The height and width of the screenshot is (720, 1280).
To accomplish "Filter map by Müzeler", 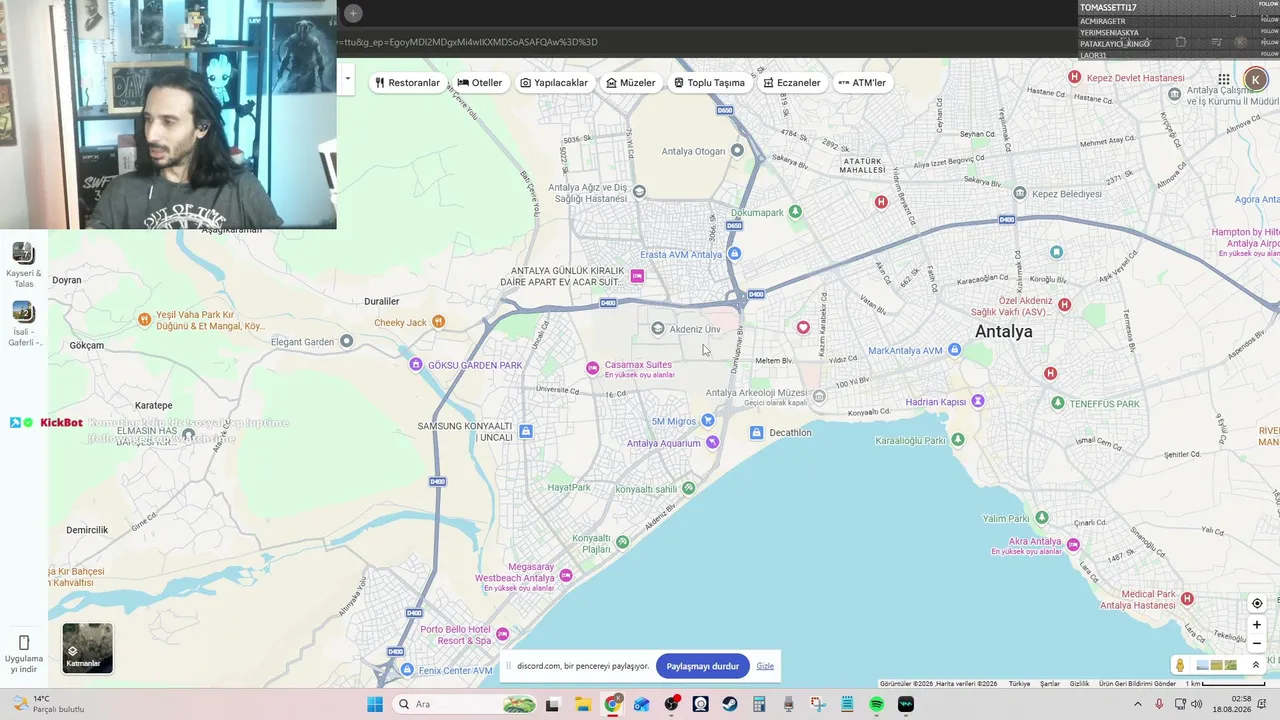I will pos(631,82).
